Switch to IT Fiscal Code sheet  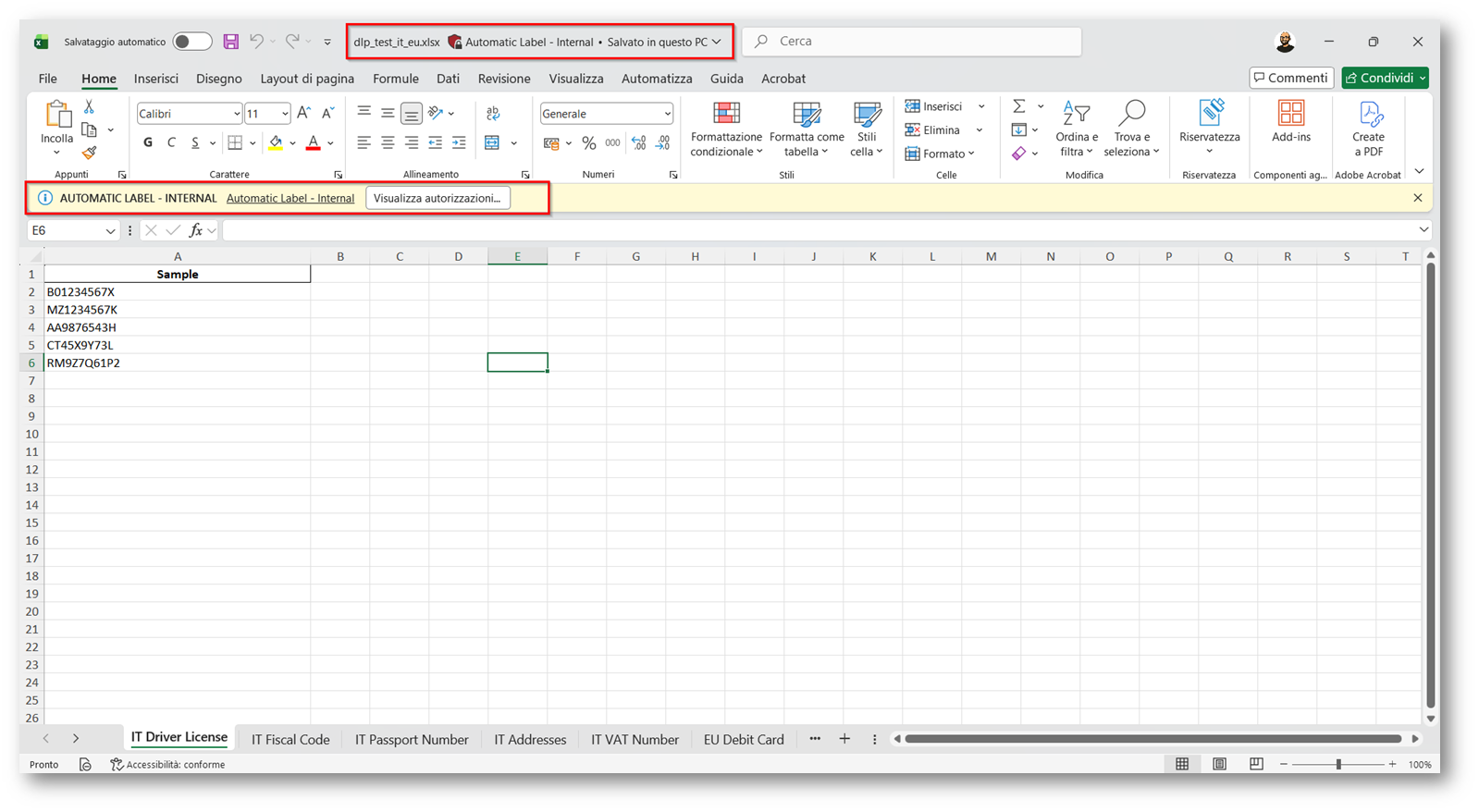coord(290,739)
